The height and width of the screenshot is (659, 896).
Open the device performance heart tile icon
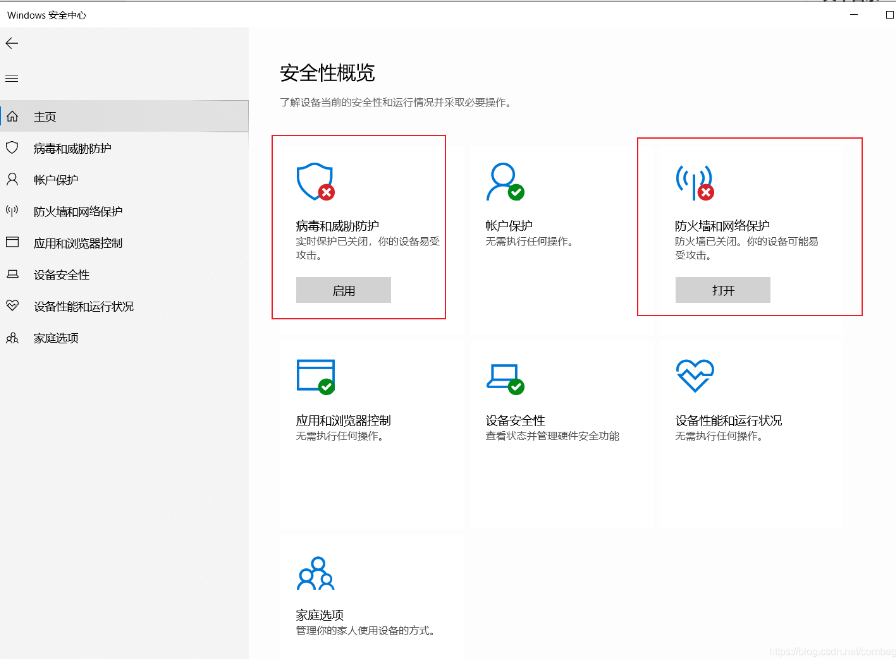694,376
